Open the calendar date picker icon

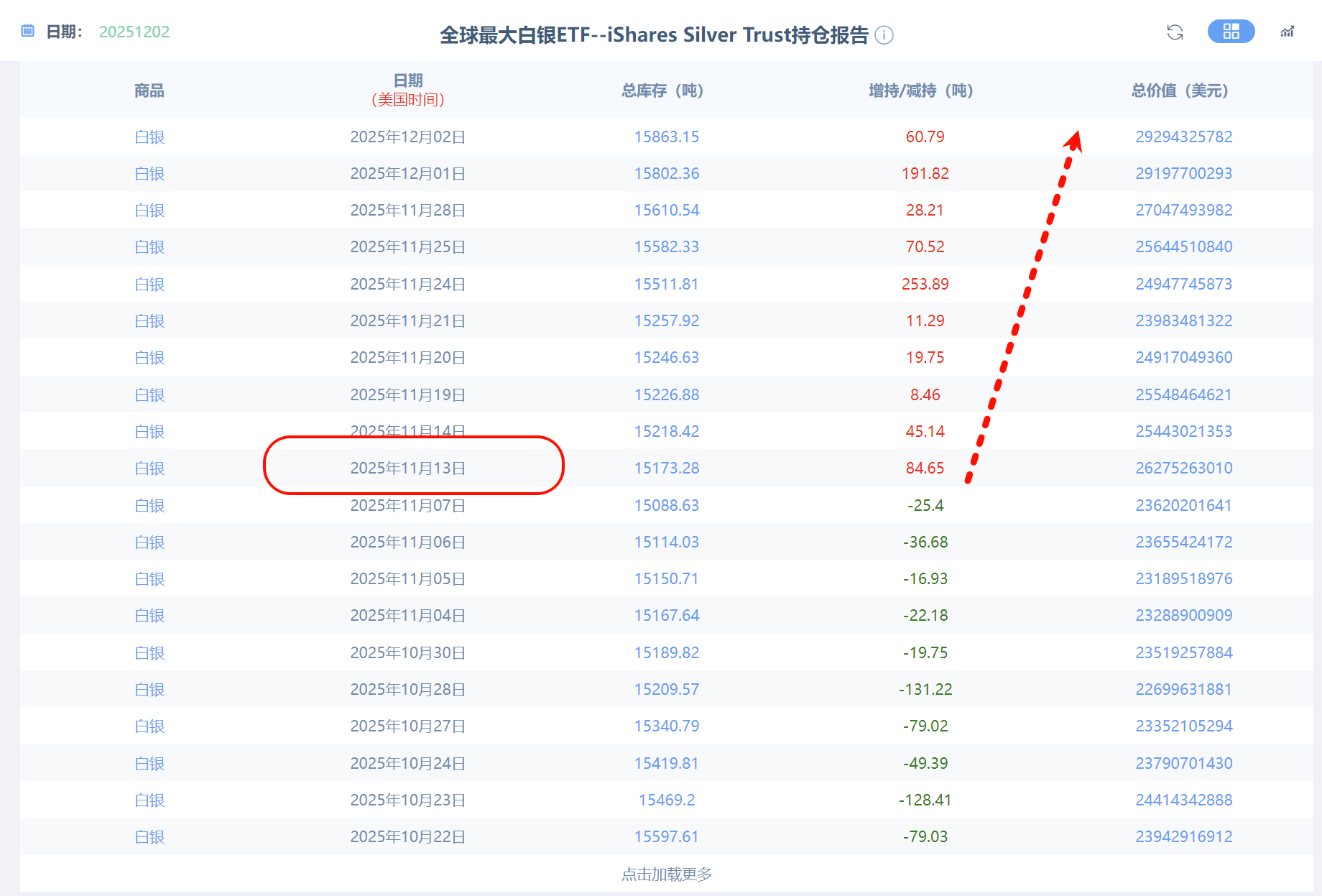pyautogui.click(x=28, y=31)
